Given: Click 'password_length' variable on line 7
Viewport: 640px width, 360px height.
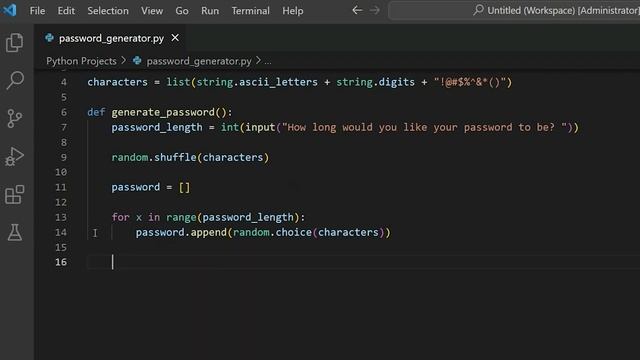Looking at the screenshot, I should pos(157,127).
